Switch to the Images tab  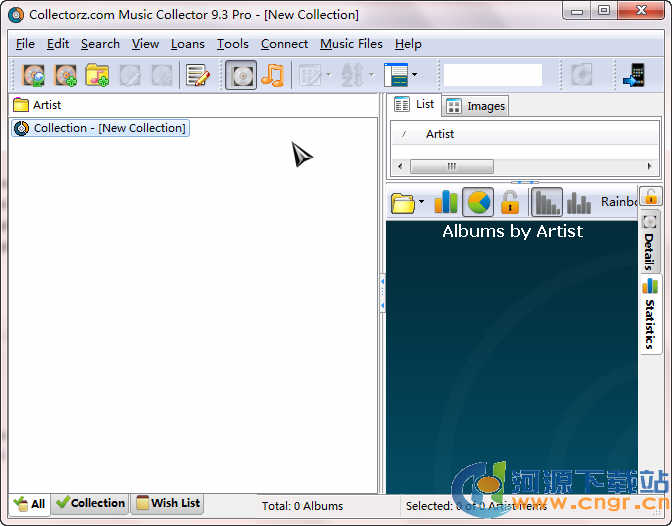tap(475, 106)
